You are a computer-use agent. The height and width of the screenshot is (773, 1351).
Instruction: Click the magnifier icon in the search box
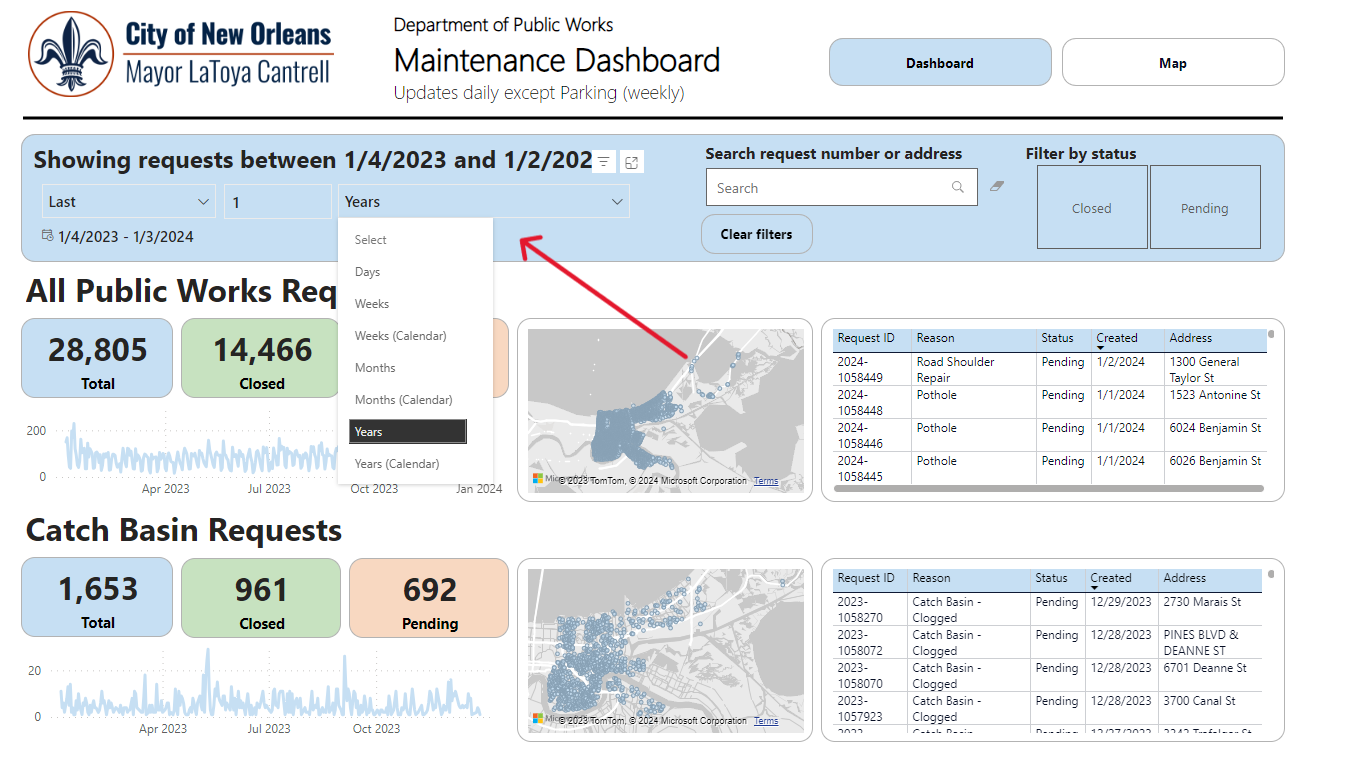pyautogui.click(x=957, y=187)
